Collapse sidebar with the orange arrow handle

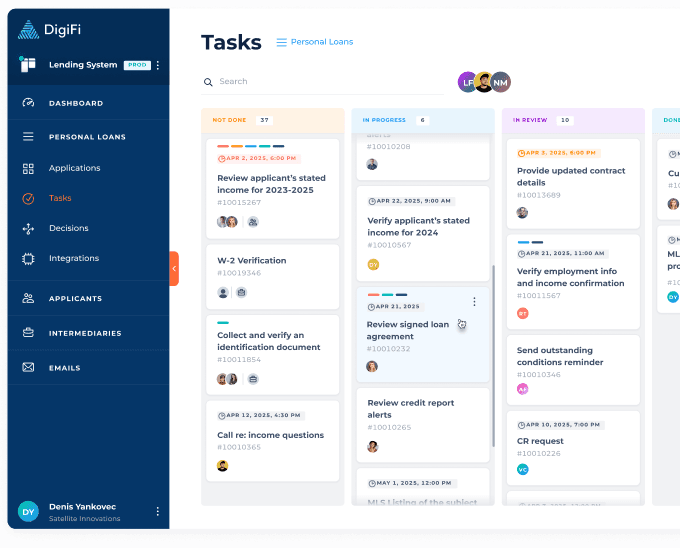click(174, 268)
